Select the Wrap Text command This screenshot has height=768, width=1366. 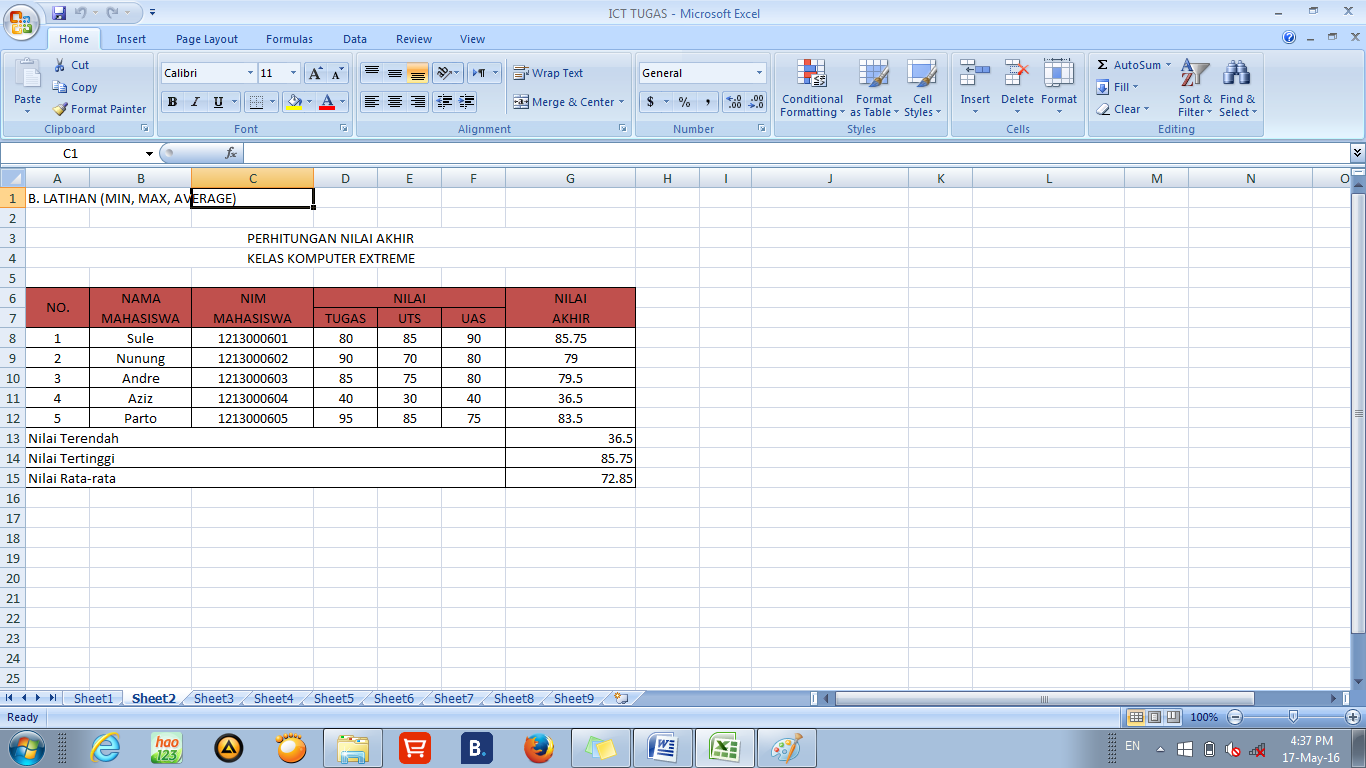tap(550, 72)
